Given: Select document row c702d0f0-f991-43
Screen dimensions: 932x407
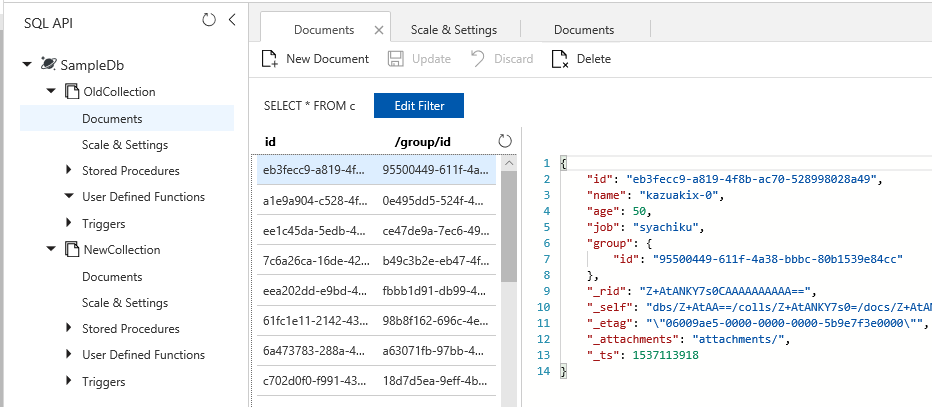Looking at the screenshot, I should [376, 381].
